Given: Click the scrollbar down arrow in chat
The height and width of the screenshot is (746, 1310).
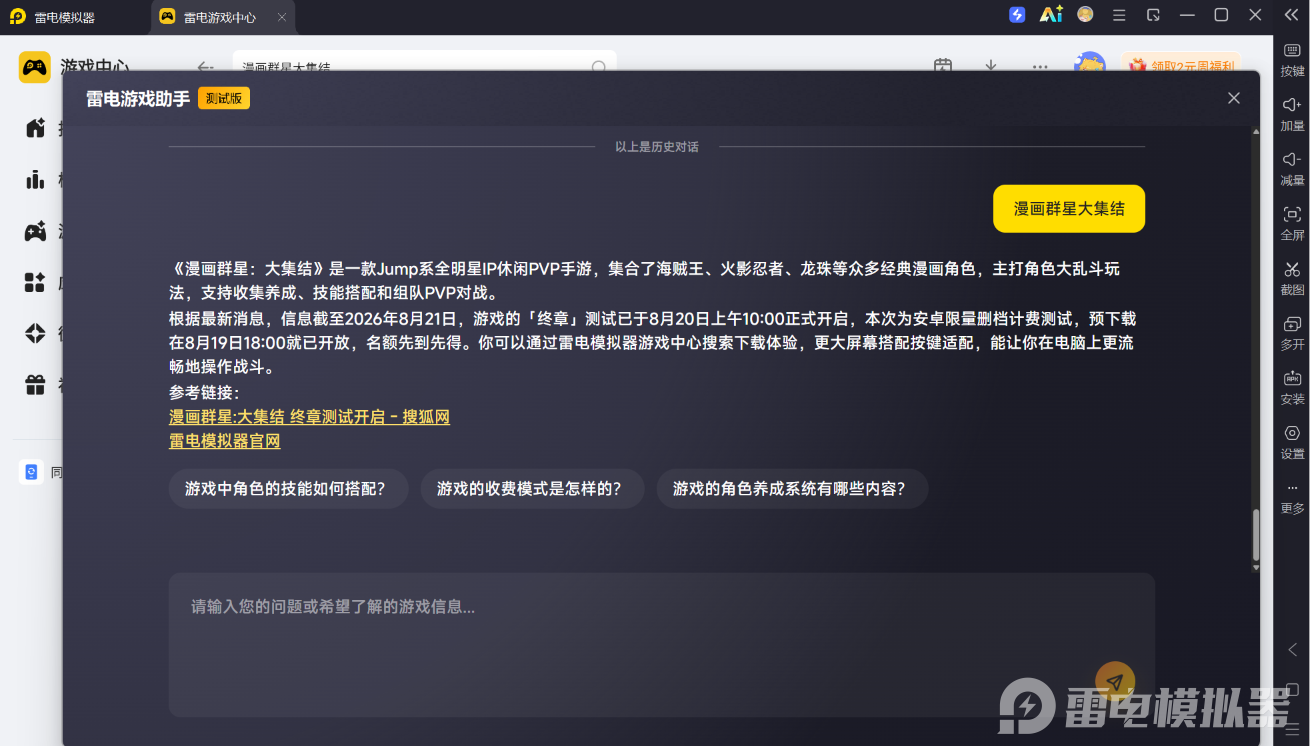Looking at the screenshot, I should click(x=1256, y=568).
